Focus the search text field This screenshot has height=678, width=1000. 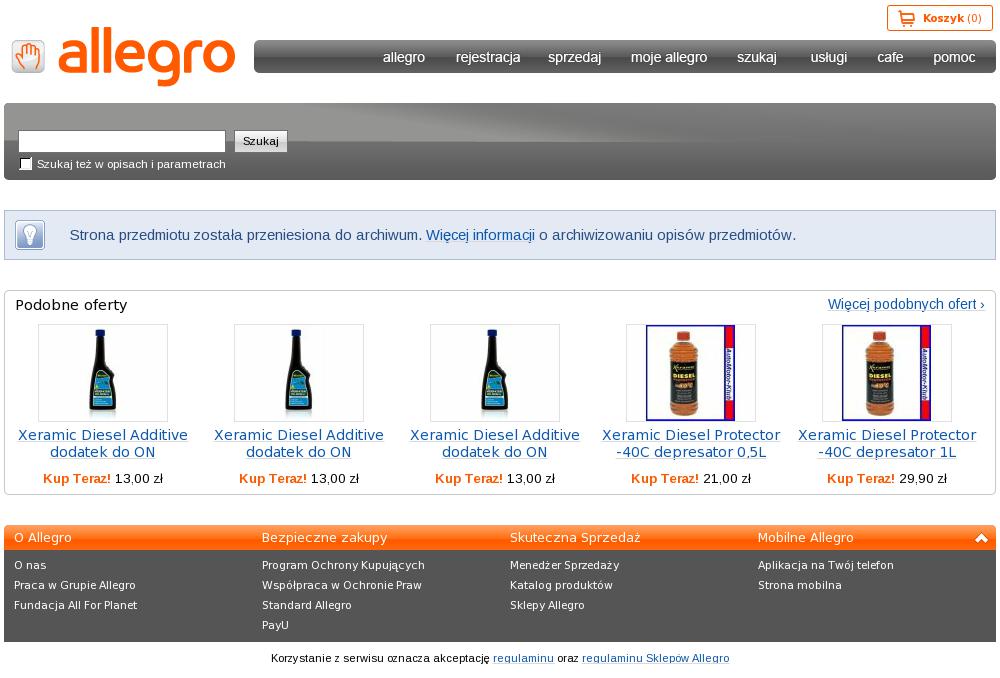[122, 141]
